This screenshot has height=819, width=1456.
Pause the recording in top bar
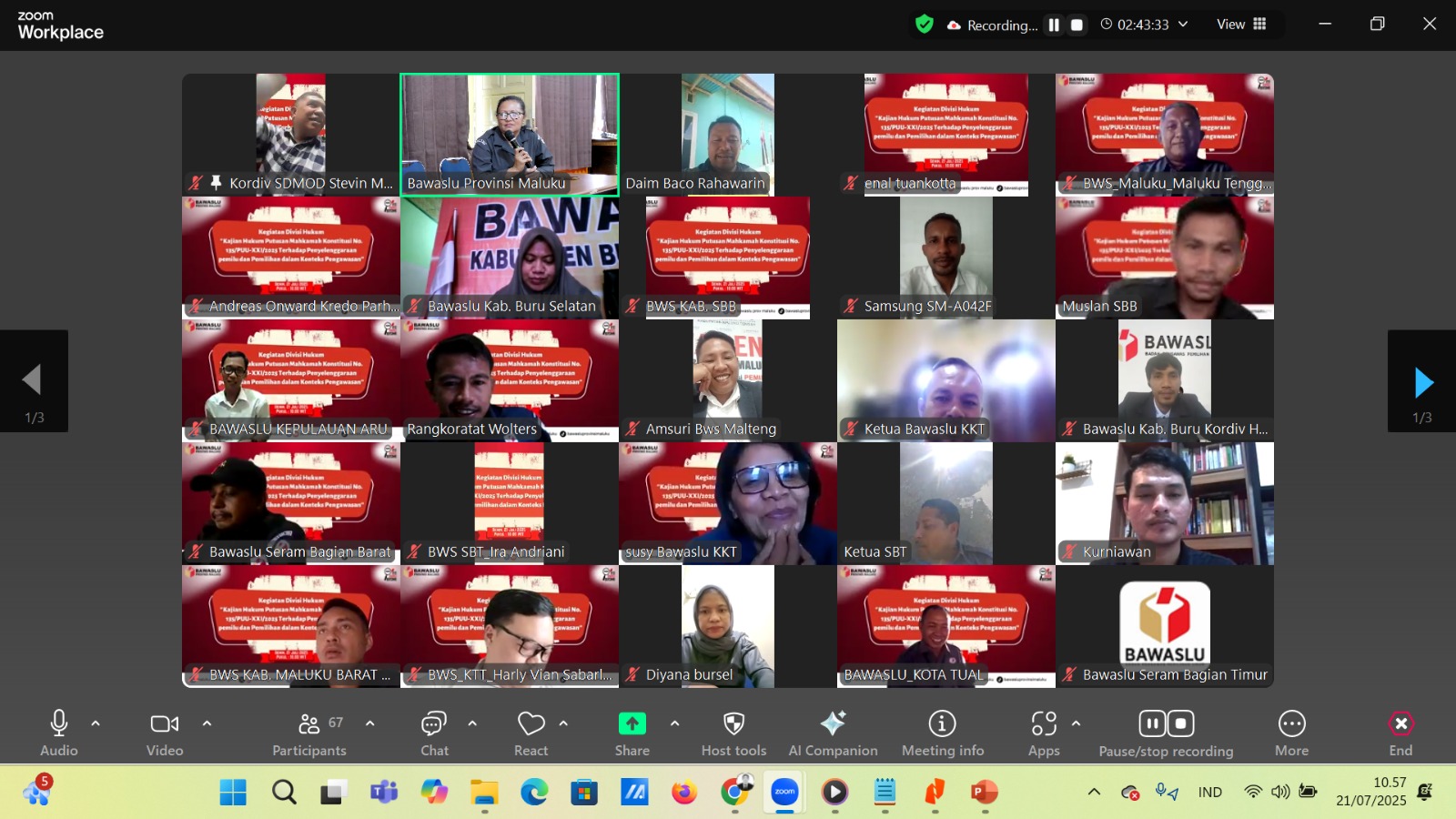[x=1054, y=25]
